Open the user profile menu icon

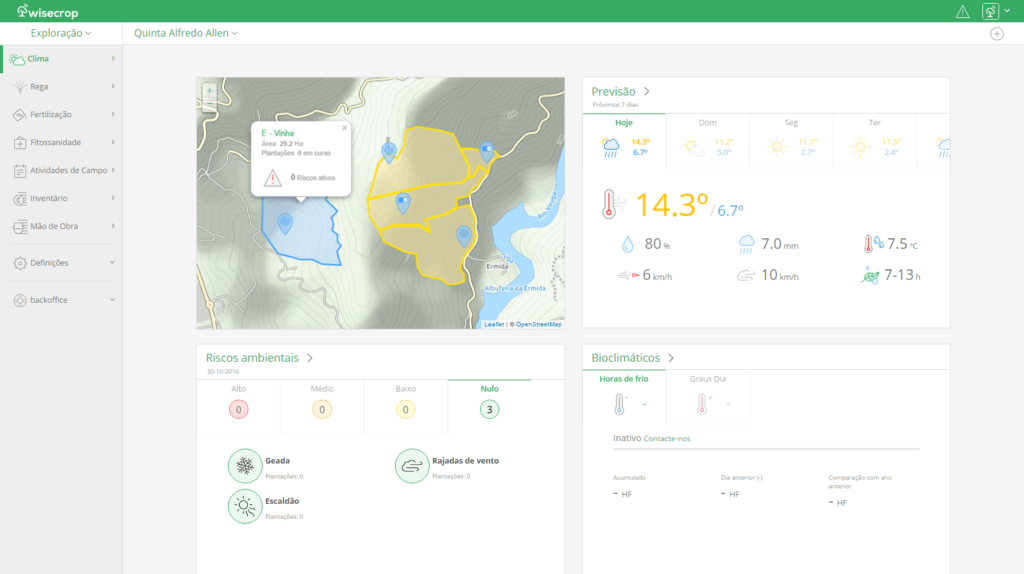[990, 12]
